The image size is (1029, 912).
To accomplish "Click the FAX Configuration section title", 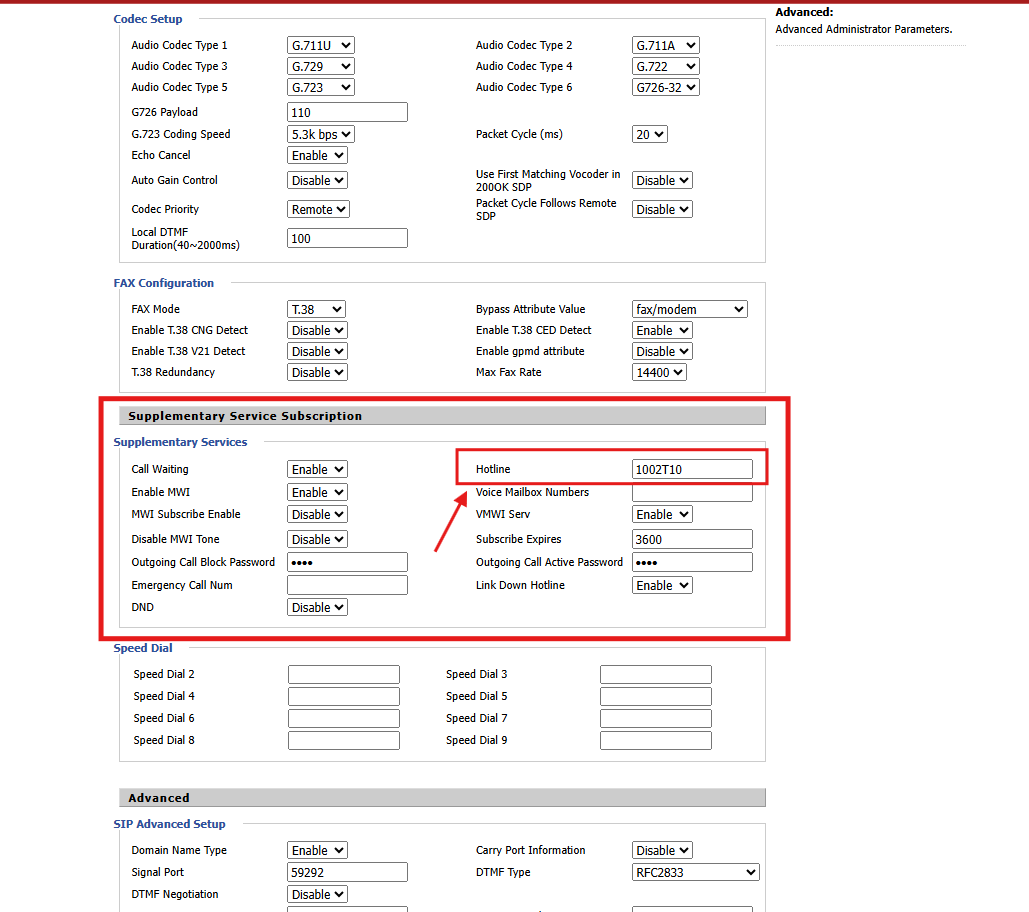I will tap(163, 283).
